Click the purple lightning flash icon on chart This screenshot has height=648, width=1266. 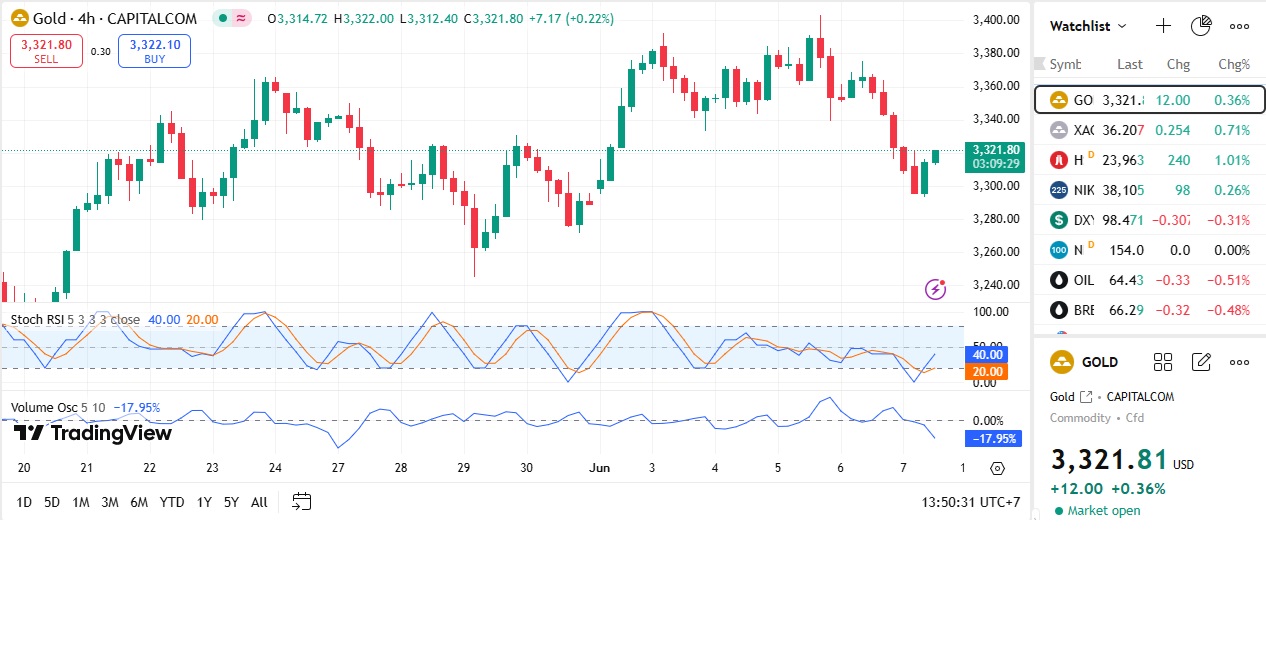(936, 289)
